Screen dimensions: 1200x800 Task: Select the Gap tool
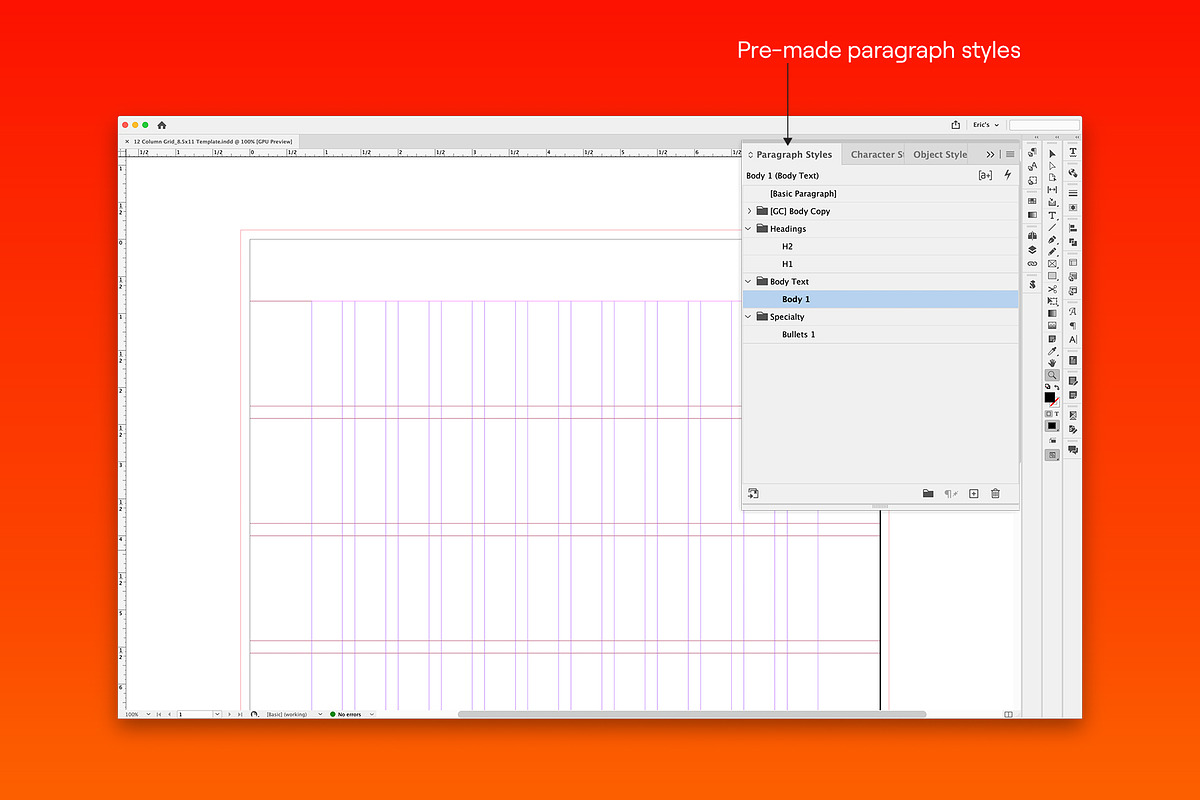(1052, 190)
